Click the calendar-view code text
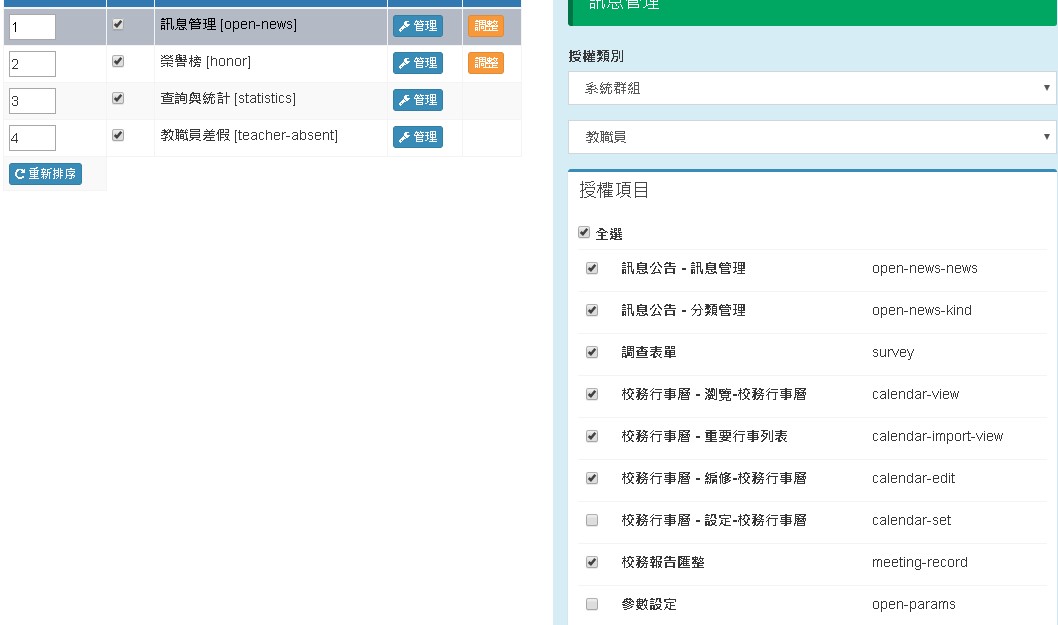This screenshot has height=625, width=1058. click(915, 394)
